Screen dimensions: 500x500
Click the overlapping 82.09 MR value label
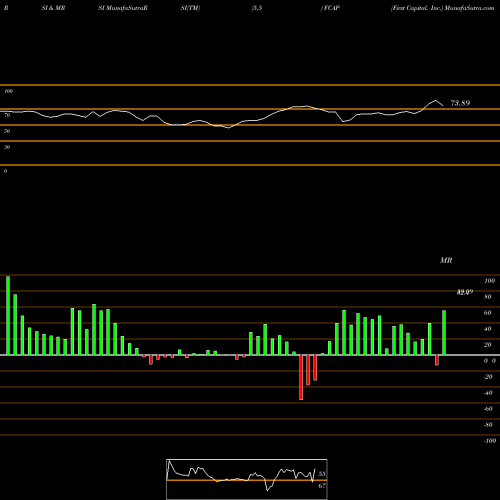click(465, 292)
